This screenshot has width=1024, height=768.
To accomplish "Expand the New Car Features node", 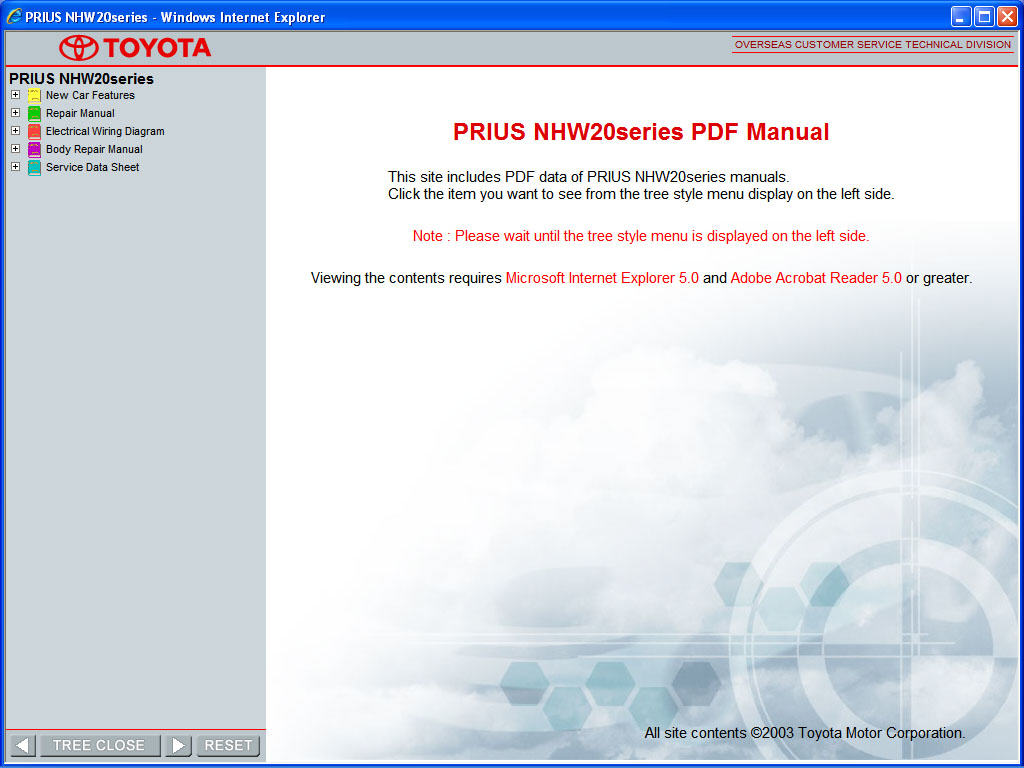I will 16,95.
